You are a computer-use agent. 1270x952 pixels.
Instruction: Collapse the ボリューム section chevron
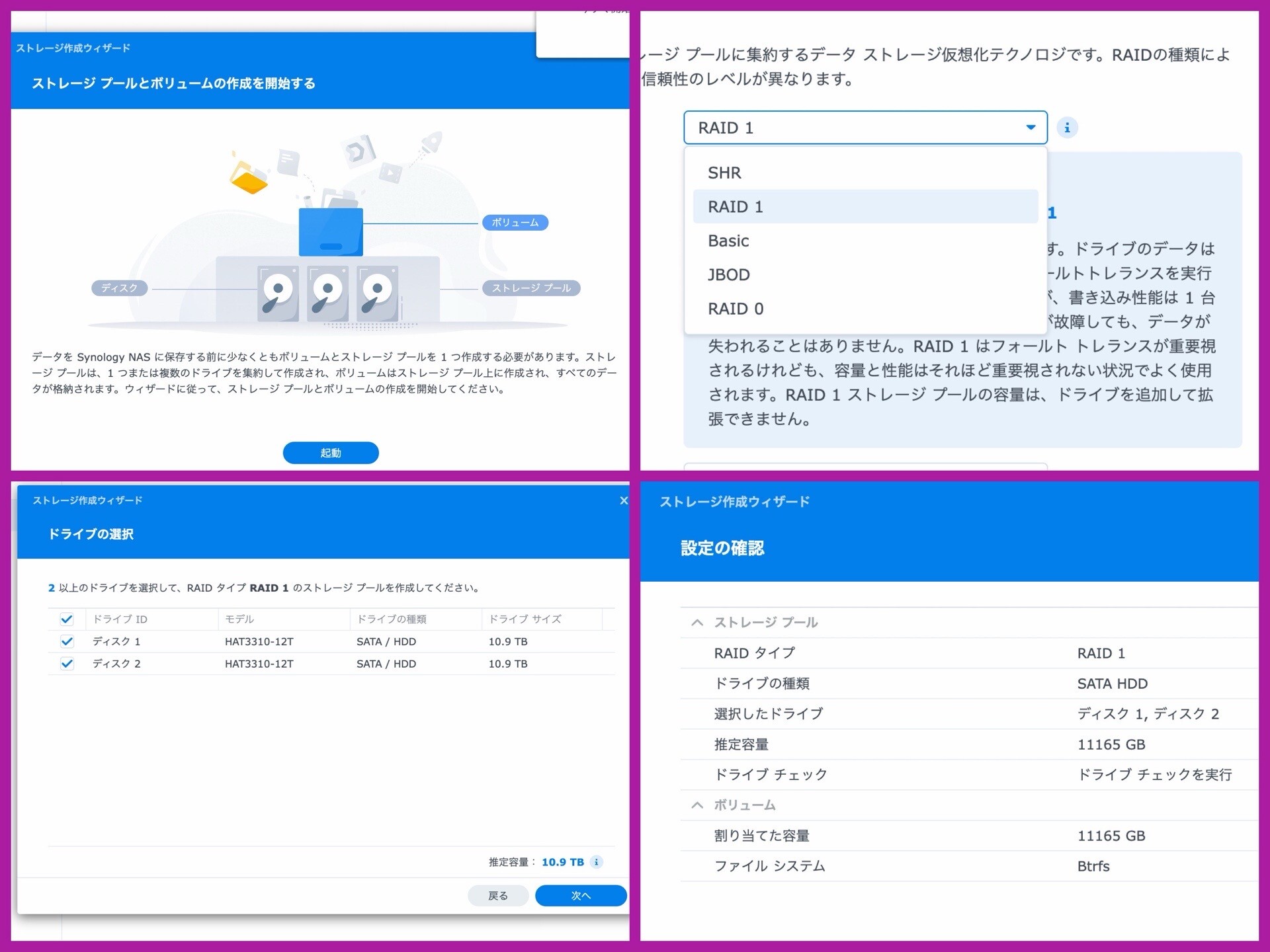(x=697, y=805)
